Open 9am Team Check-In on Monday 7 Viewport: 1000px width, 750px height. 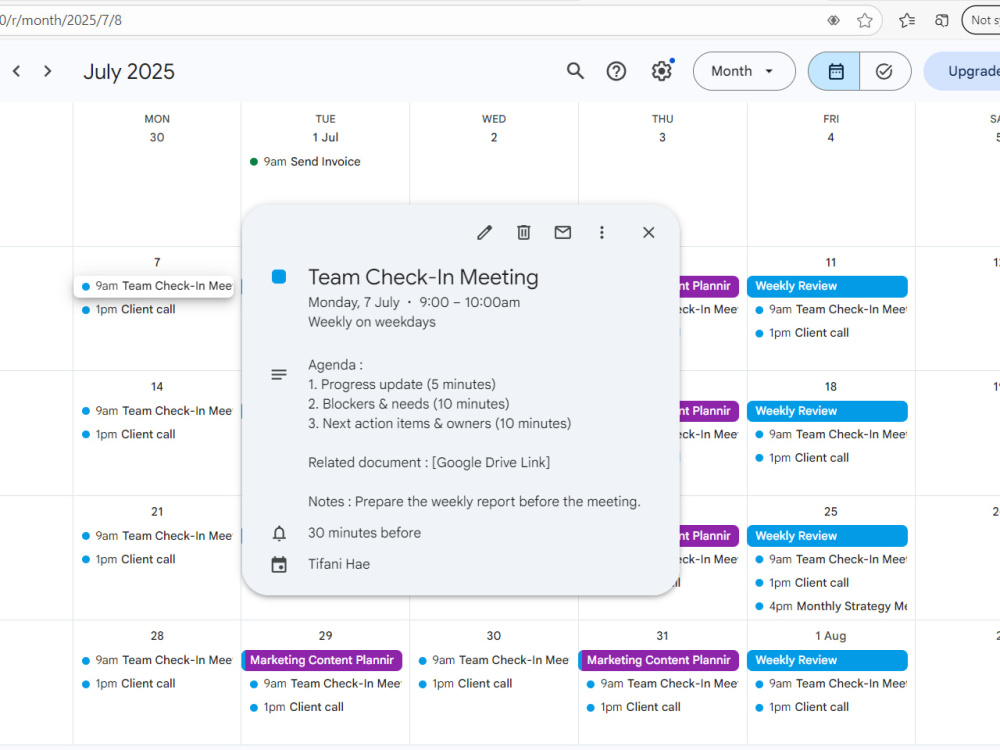(x=154, y=286)
